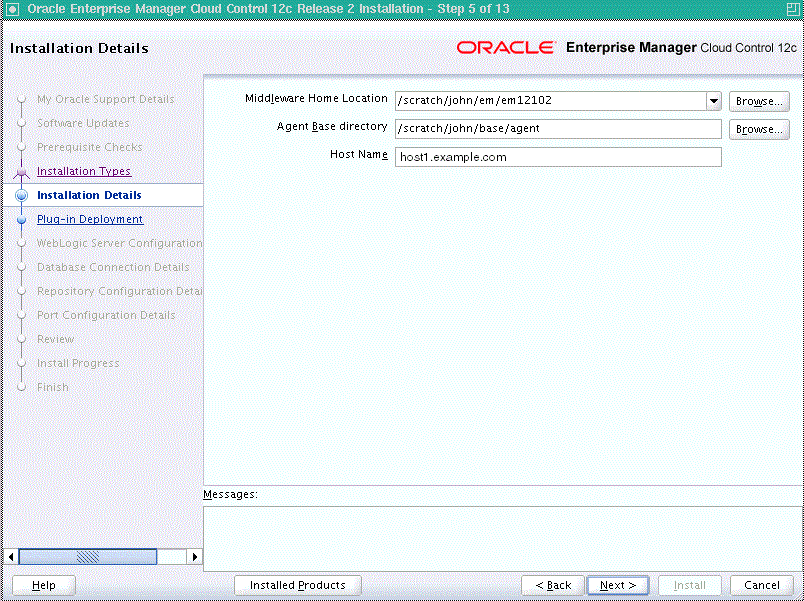Screen dimensions: 804x601
Task: Click the Installation Types step marker icon
Action: pos(22,172)
